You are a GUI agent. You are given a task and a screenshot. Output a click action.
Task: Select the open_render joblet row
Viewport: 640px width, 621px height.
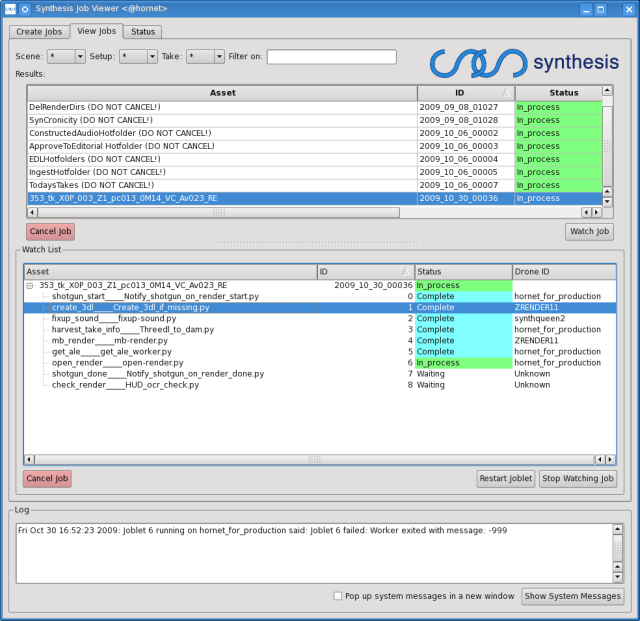[x=320, y=363]
